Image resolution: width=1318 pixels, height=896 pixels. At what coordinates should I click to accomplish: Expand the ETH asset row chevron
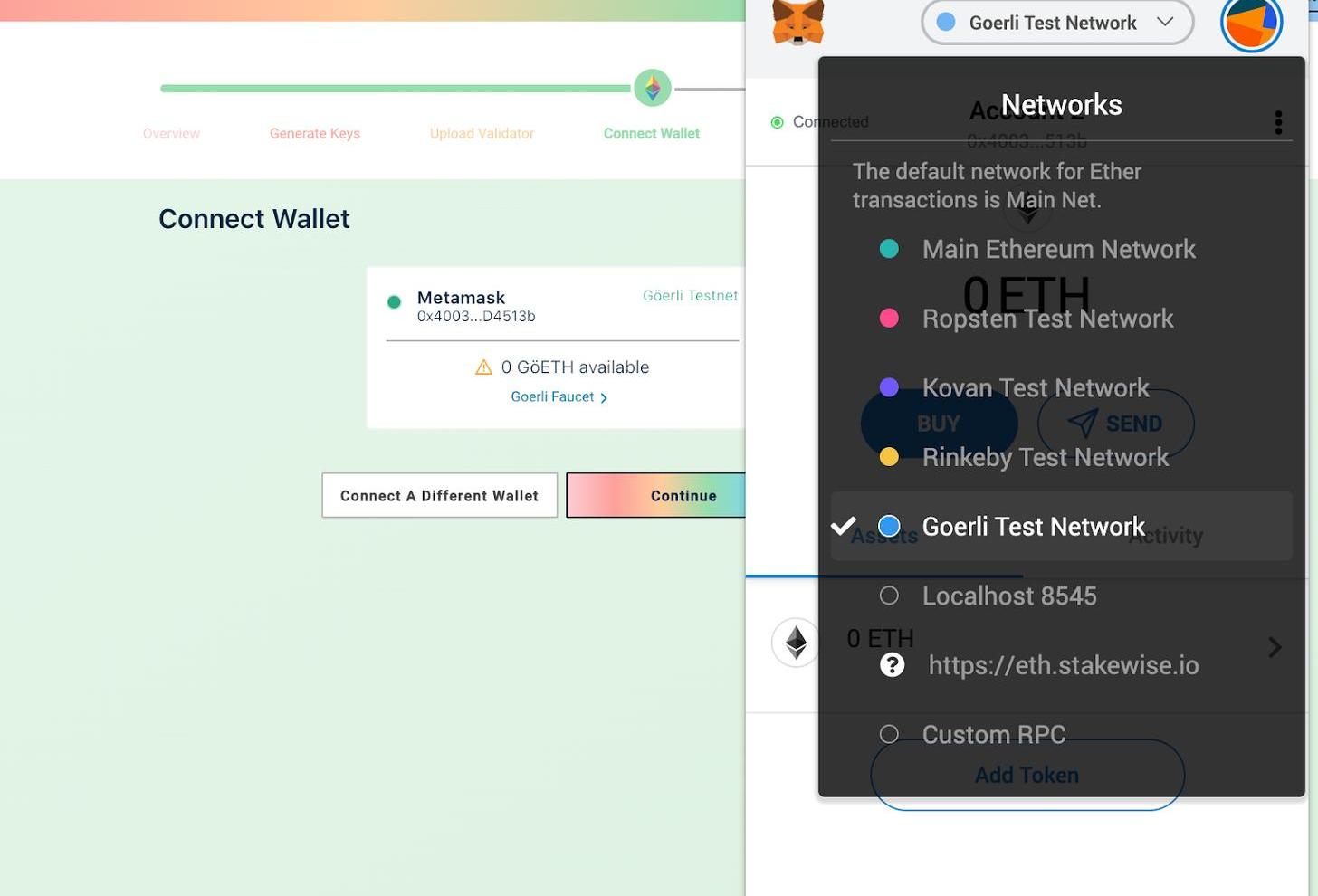[1275, 647]
